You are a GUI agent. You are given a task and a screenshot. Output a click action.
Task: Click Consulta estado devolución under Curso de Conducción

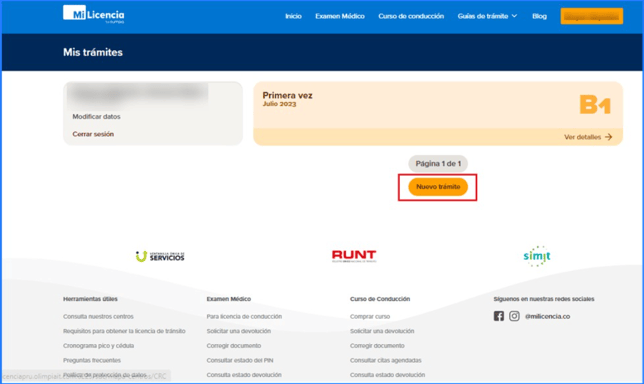click(x=387, y=375)
